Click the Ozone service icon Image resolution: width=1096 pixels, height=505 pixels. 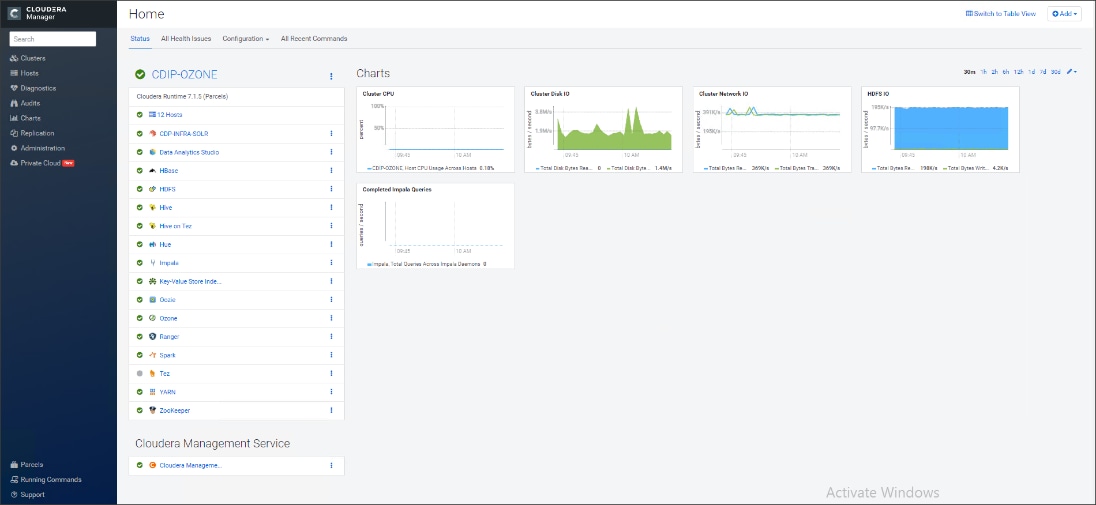coord(152,318)
